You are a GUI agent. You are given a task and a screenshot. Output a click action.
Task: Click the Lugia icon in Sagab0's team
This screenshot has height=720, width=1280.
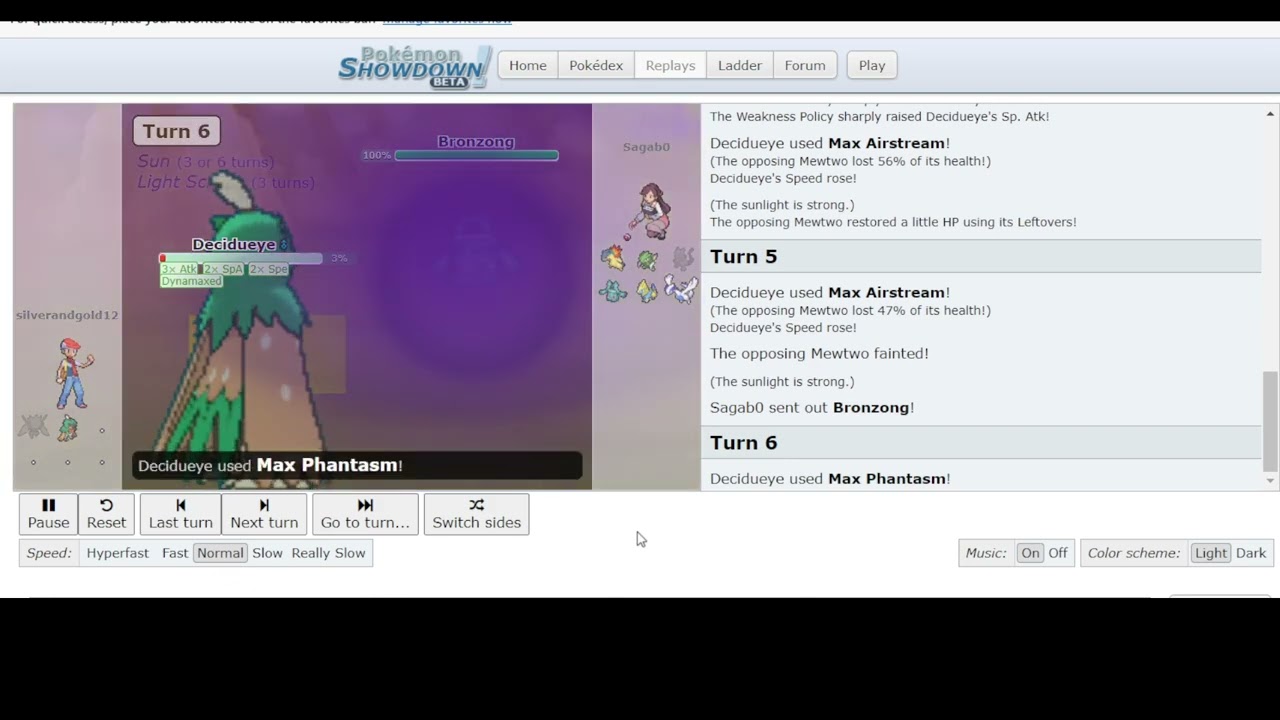point(681,291)
